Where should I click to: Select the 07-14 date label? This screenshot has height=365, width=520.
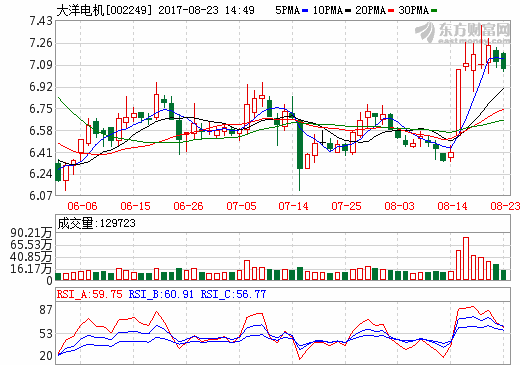pos(293,206)
